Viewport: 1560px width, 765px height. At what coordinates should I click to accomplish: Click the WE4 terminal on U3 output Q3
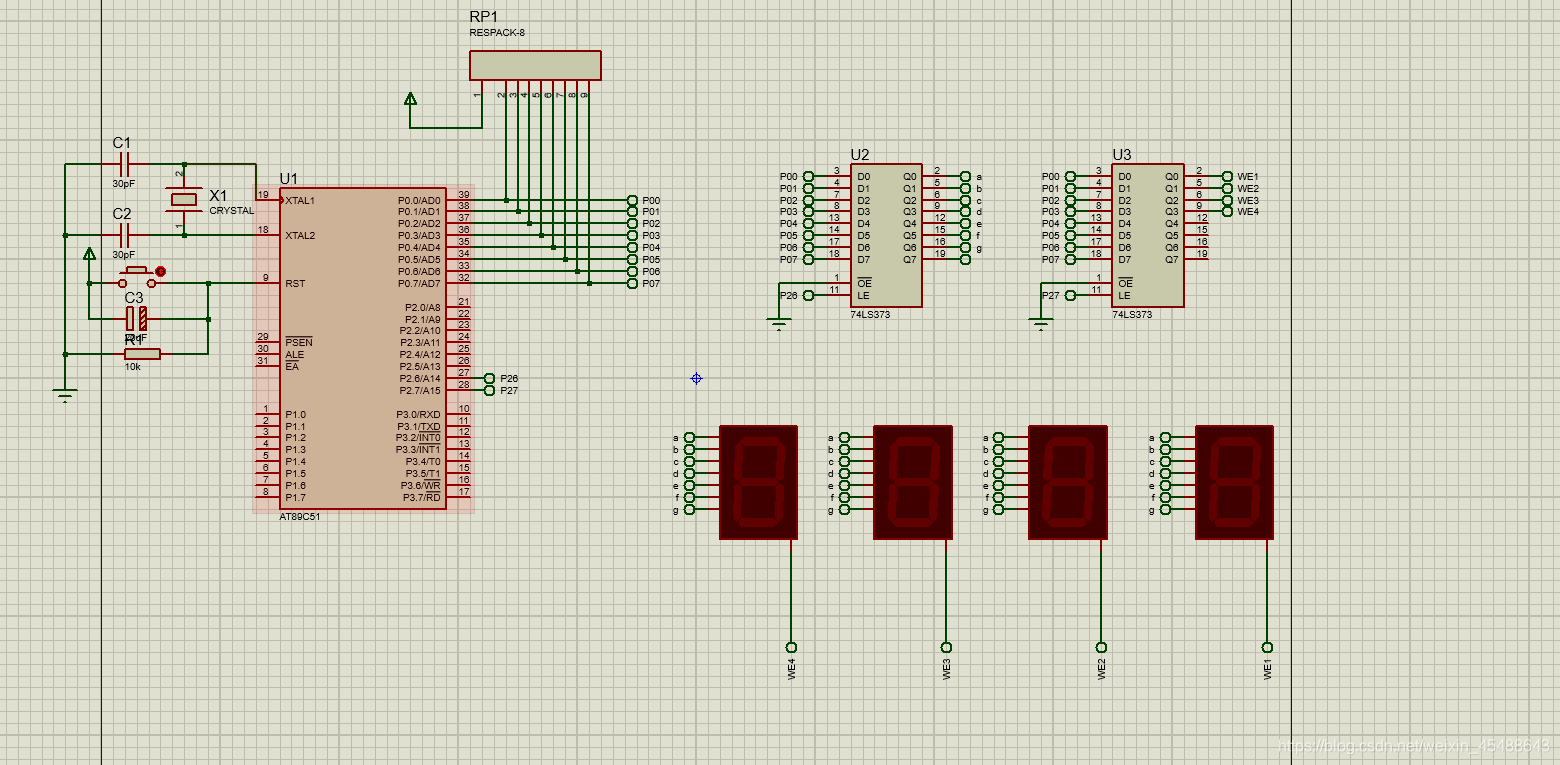tap(1227, 212)
